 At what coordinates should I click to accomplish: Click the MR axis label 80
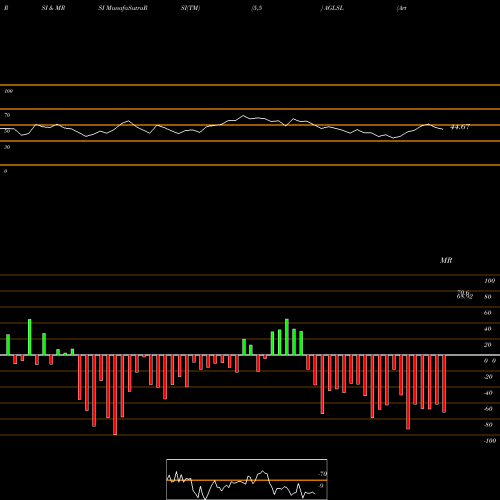point(487,297)
